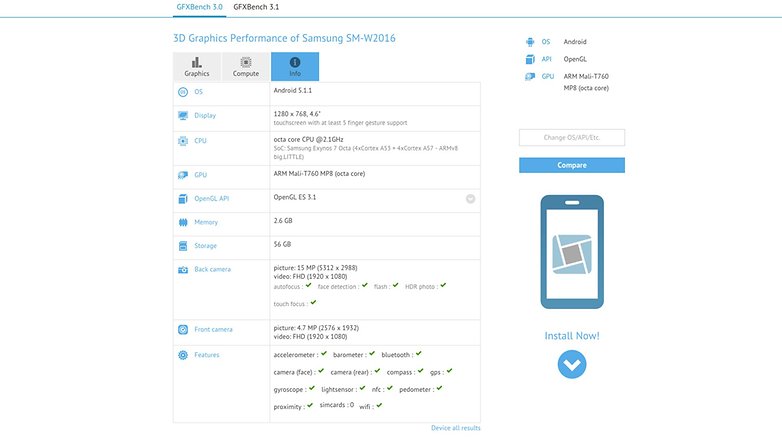Viewport: 782px width, 440px height.
Task: Click the API icon in the sidebar
Action: 530,59
